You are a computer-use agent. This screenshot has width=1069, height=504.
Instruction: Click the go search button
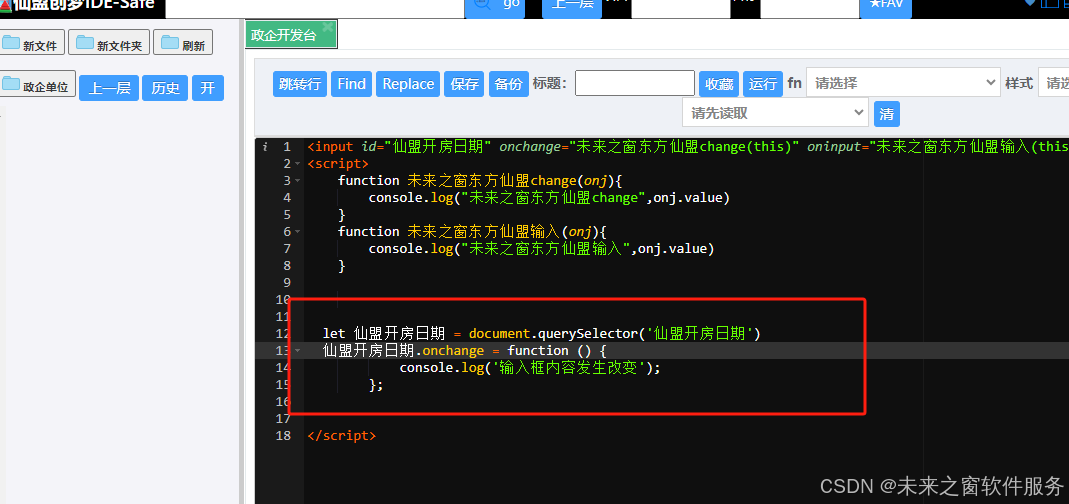[x=496, y=7]
